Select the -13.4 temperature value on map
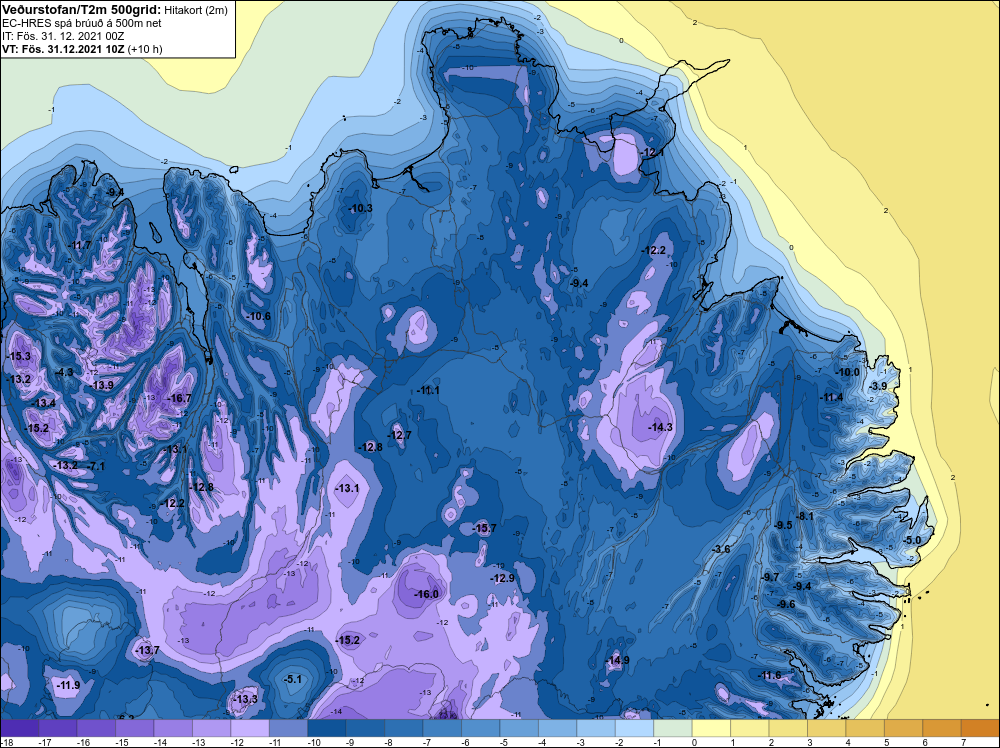This screenshot has height=748, width=1000. (43, 402)
